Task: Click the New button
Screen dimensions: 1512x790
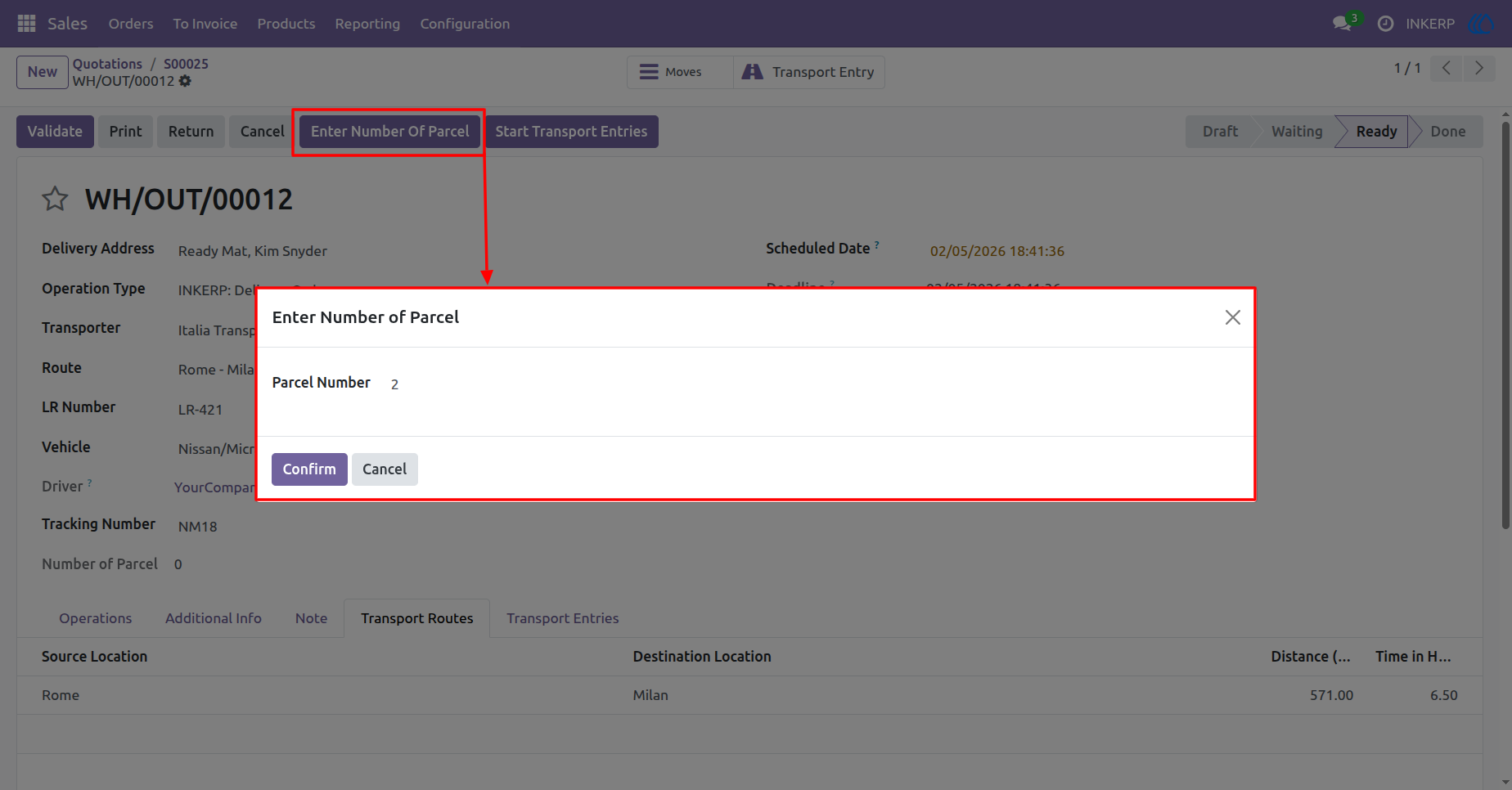Action: tap(43, 72)
